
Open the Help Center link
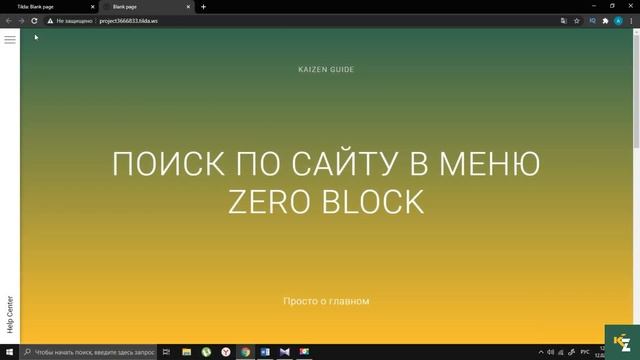(x=10, y=314)
